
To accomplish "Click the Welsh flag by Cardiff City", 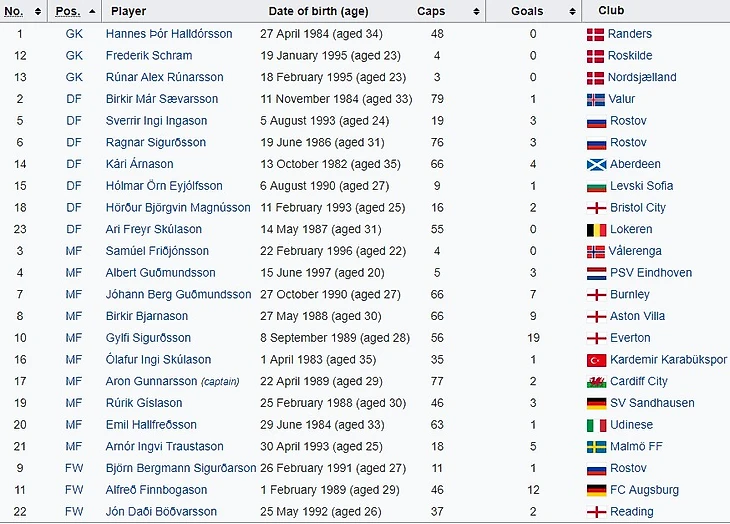I will pos(595,382).
